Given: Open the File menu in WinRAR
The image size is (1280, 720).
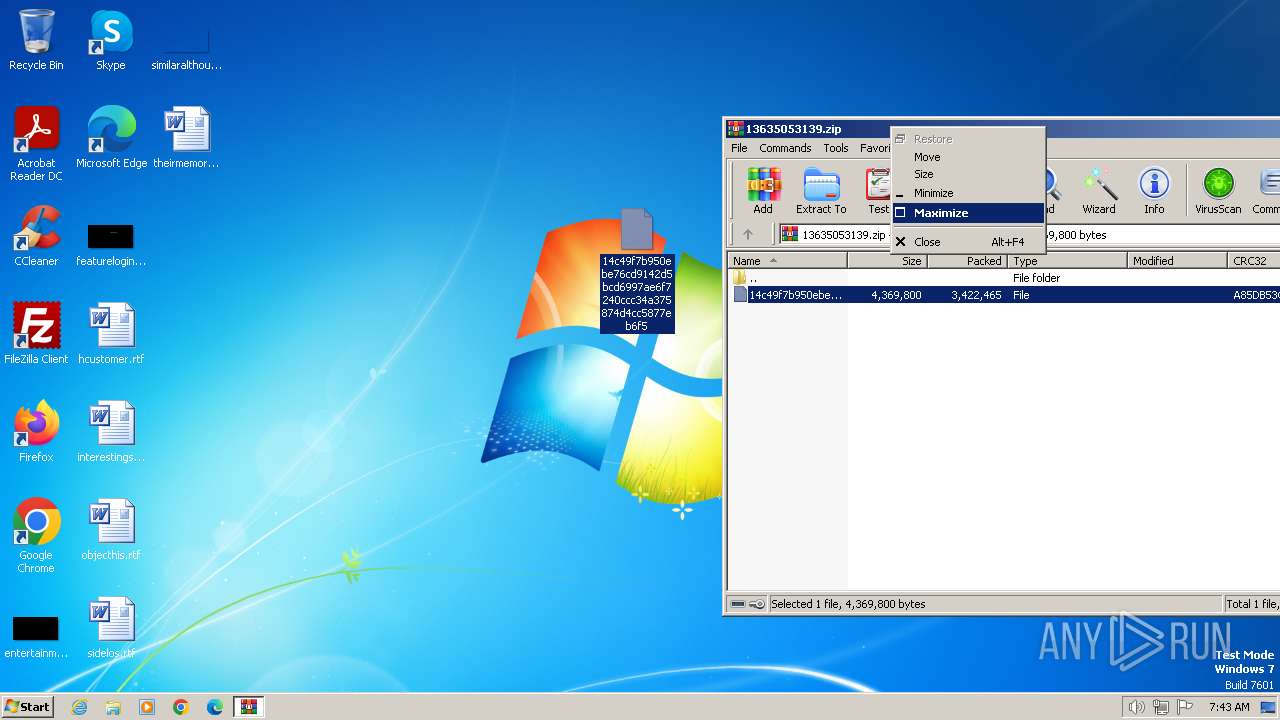Looking at the screenshot, I should [x=739, y=148].
